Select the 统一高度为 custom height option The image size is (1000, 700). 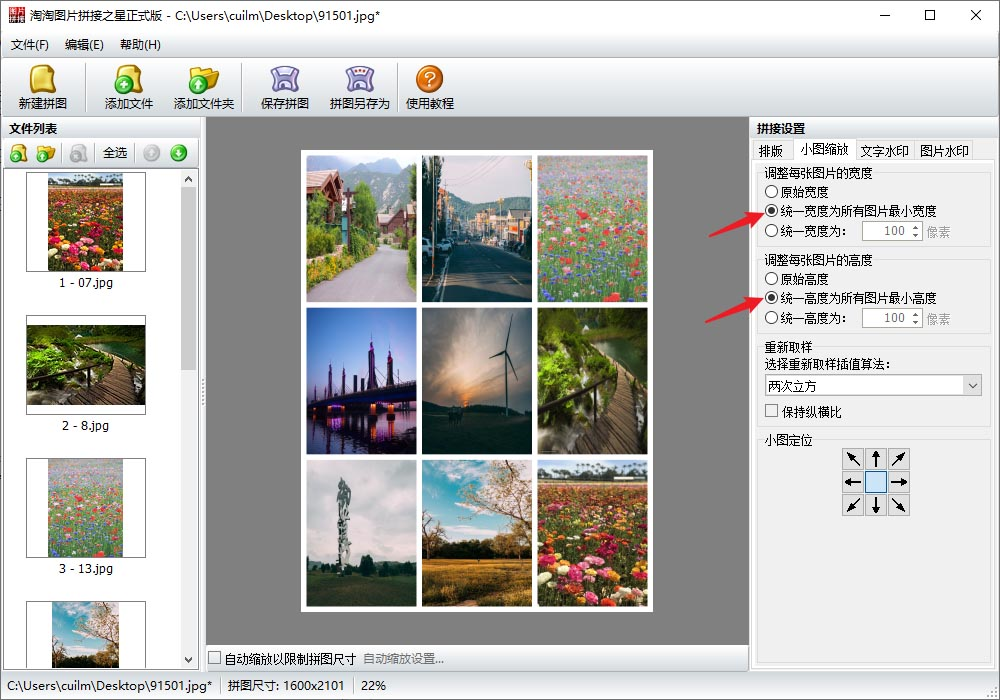click(771, 318)
